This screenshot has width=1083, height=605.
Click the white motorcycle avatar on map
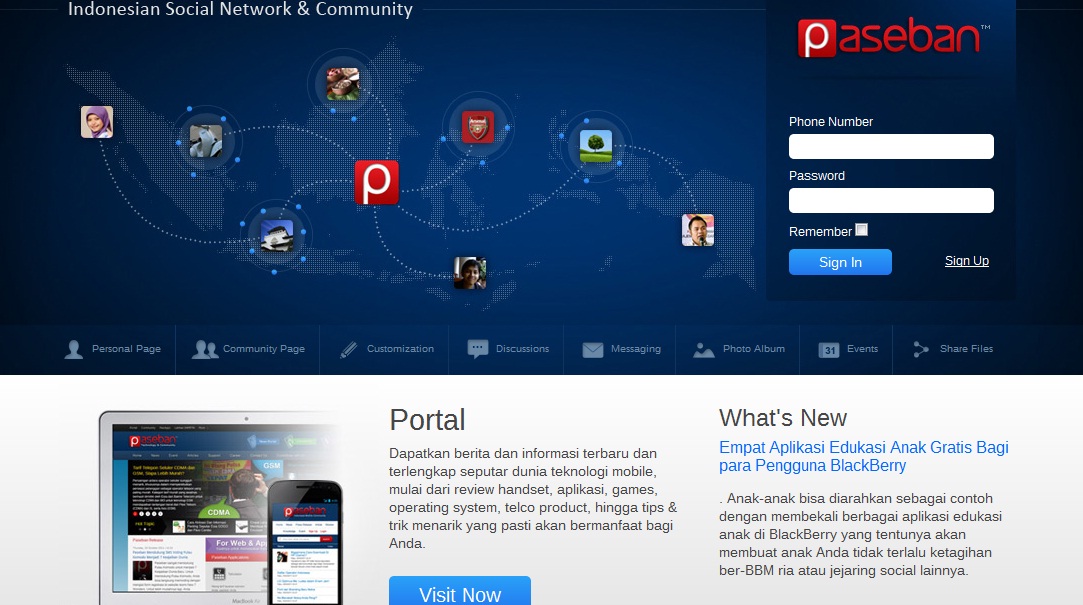pos(206,141)
